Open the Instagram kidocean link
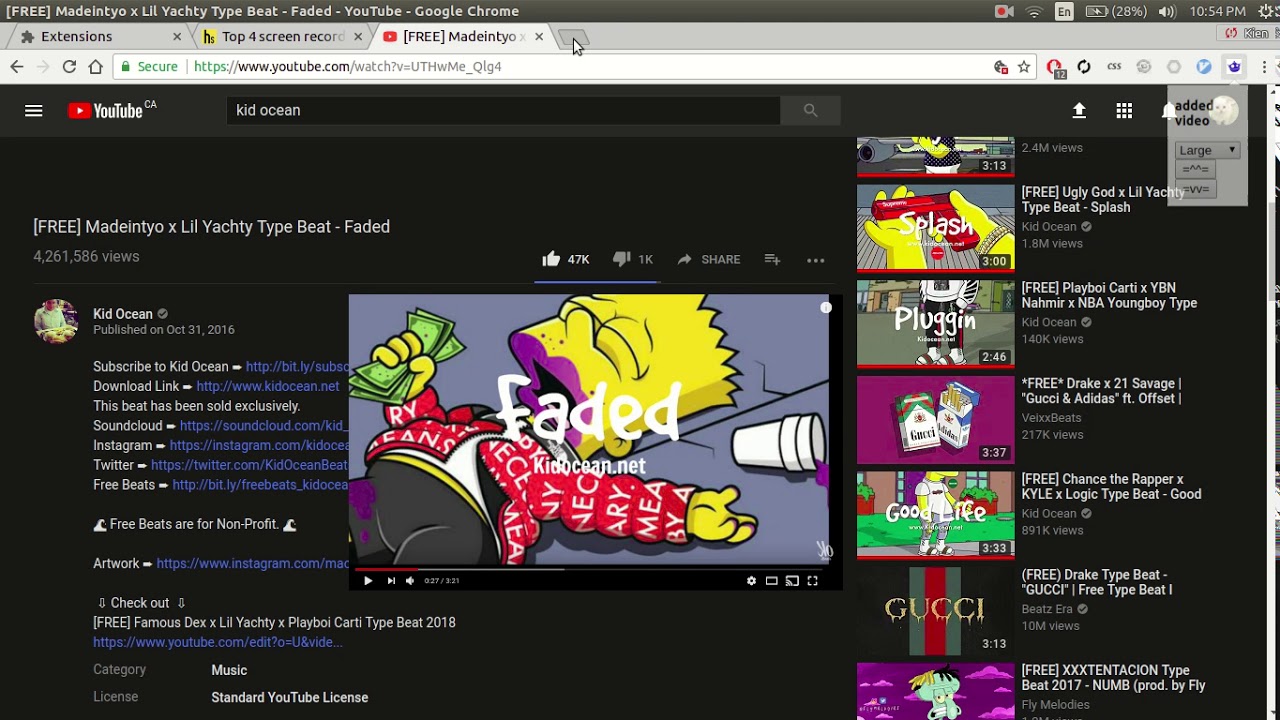Screen dimensions: 1280x720 [x=259, y=445]
